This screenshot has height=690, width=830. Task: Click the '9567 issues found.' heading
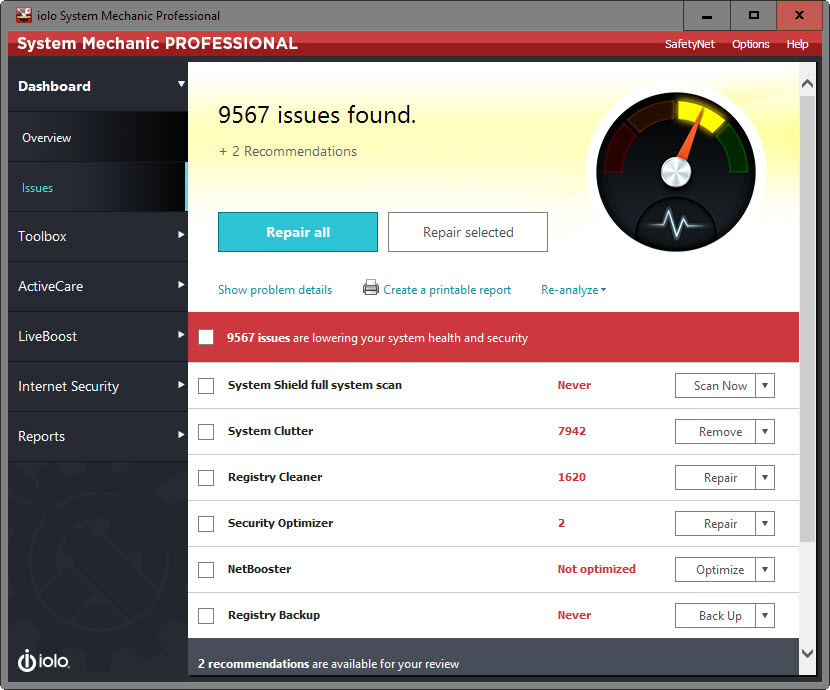tap(317, 115)
